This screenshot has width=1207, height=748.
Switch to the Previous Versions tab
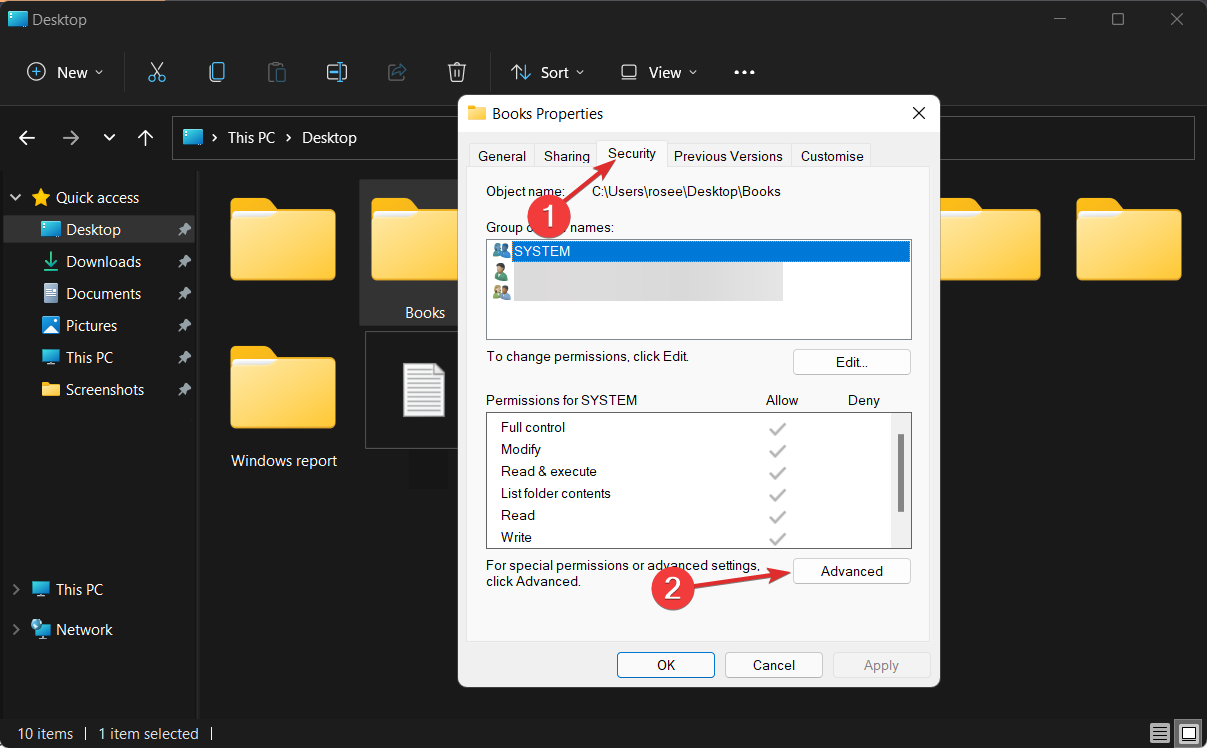point(728,156)
